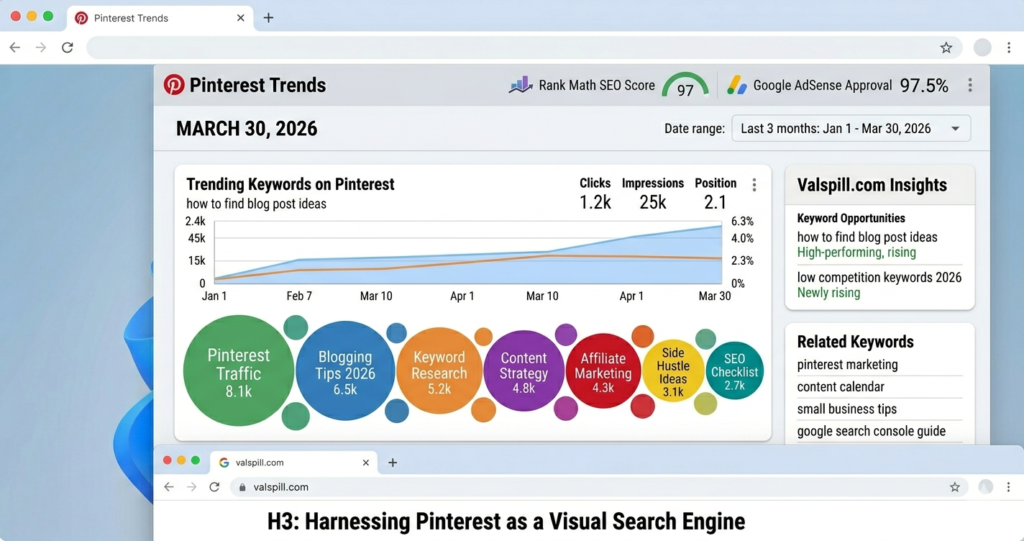The image size is (1024, 541).
Task: Click the red Affiliate Marketing 4.3k bubble
Action: [x=603, y=371]
